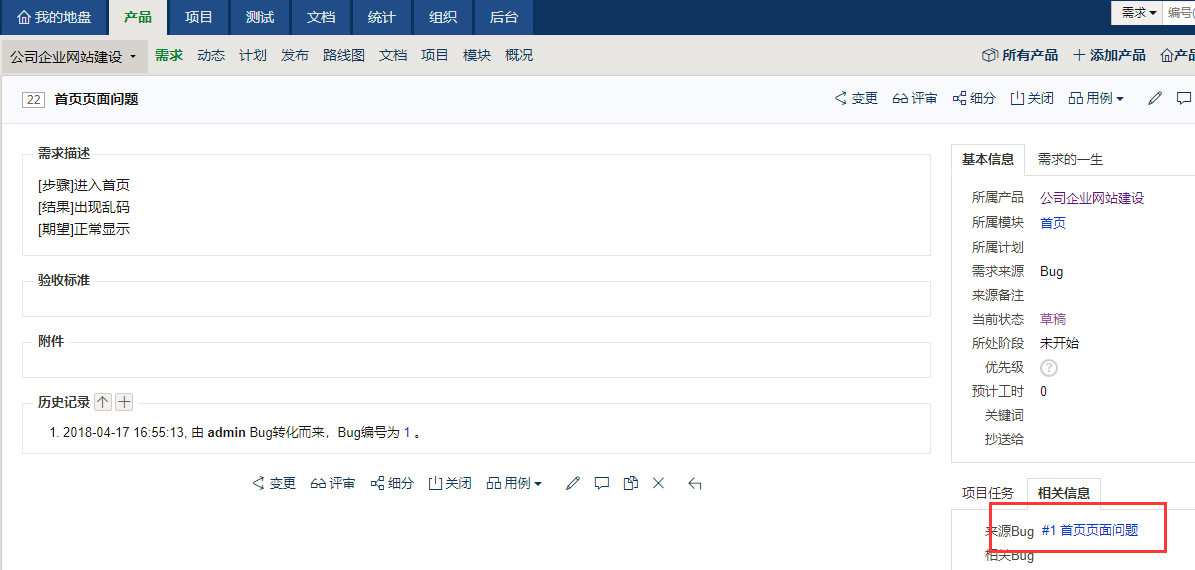Click top toolbar comment bubble icon
Screen dimensions: 1195x570
1184,98
